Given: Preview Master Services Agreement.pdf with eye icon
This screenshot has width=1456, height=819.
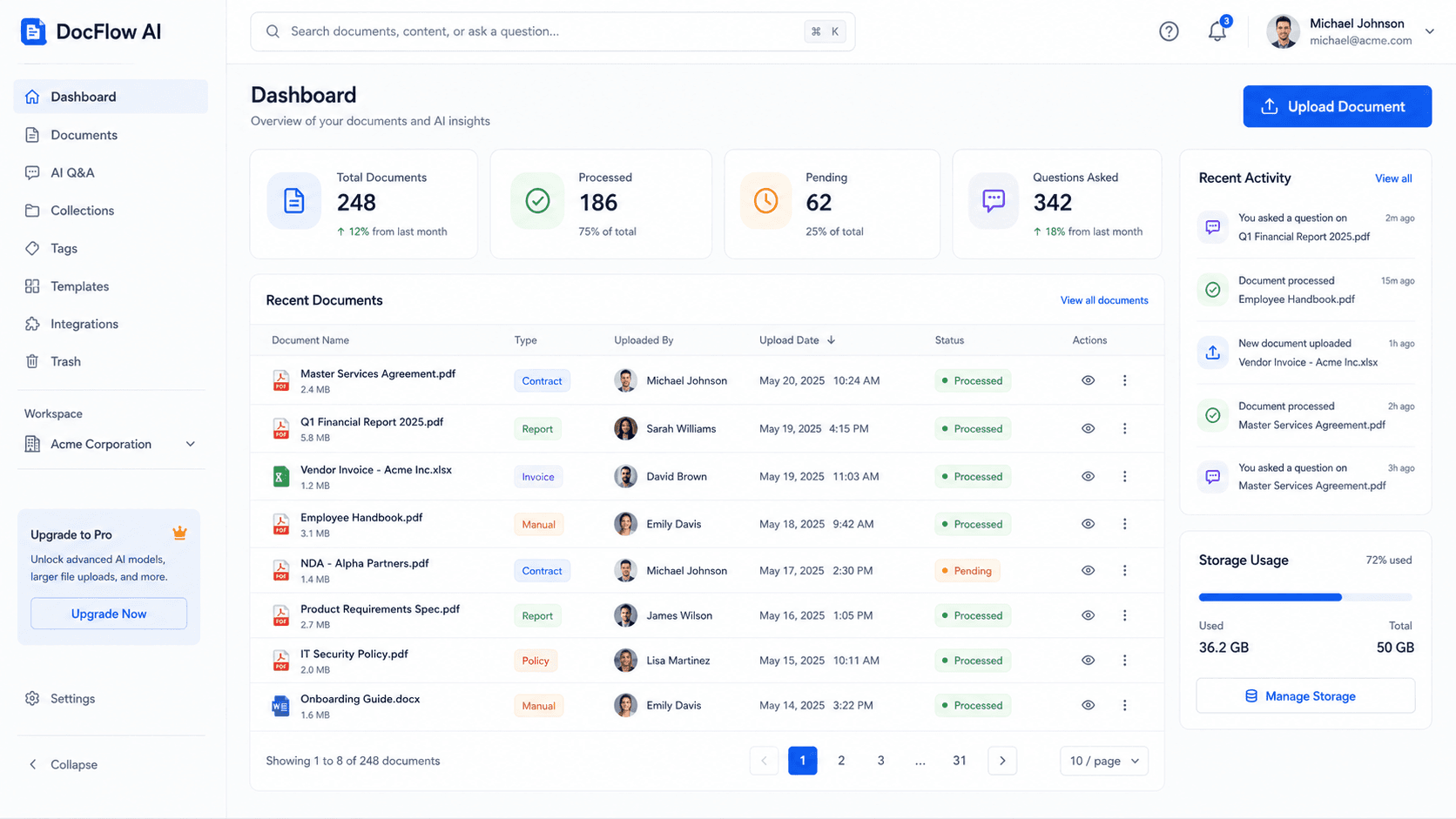Looking at the screenshot, I should pos(1088,380).
